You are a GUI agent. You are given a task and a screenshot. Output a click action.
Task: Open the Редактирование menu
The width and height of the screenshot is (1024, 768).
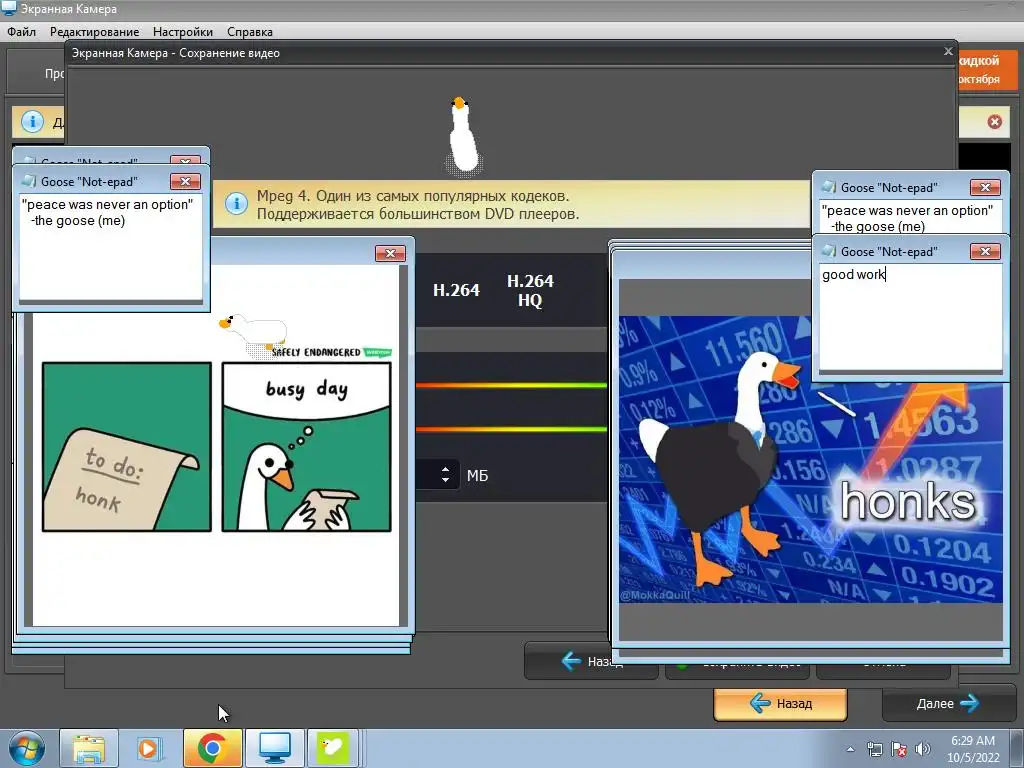[94, 31]
